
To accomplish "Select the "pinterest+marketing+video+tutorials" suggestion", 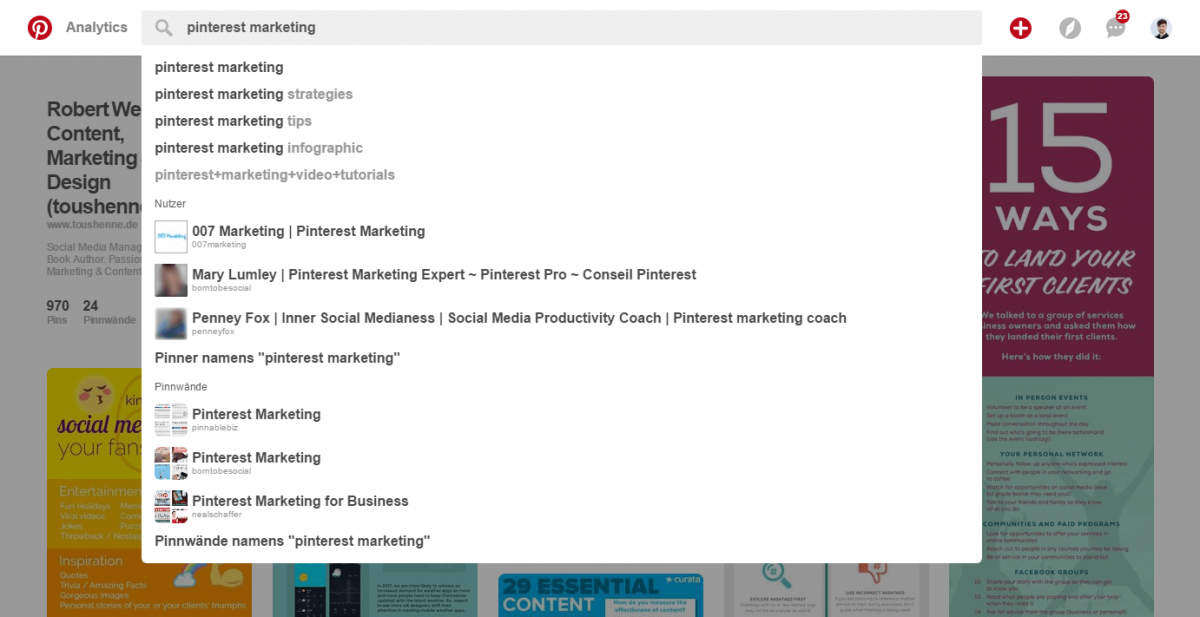I will pyautogui.click(x=275, y=175).
